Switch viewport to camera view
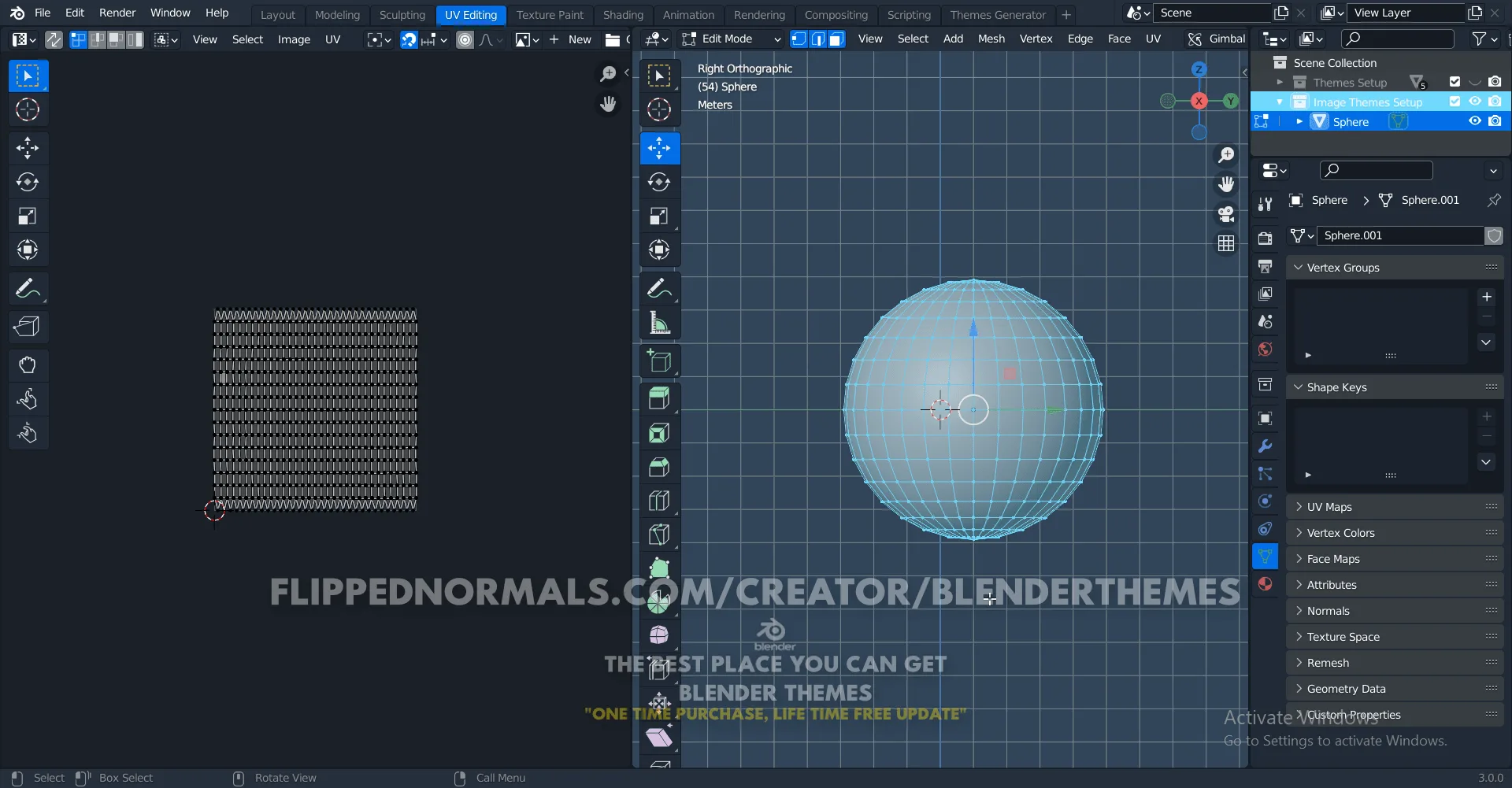The image size is (1512, 788). 1226,214
